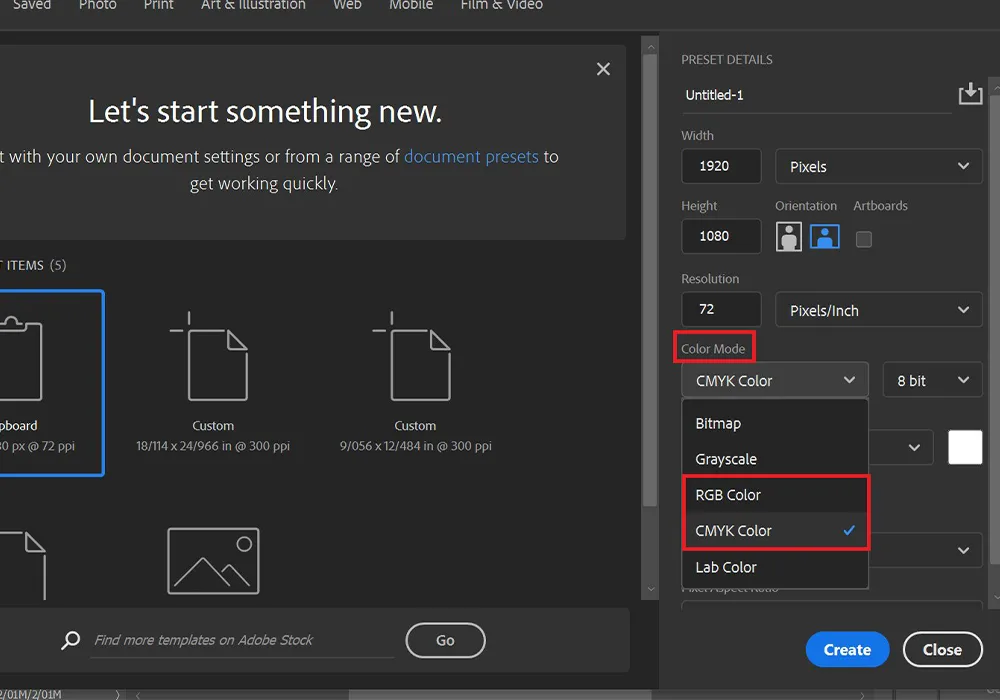The height and width of the screenshot is (700, 1000).
Task: Click the Create button
Action: [848, 650]
